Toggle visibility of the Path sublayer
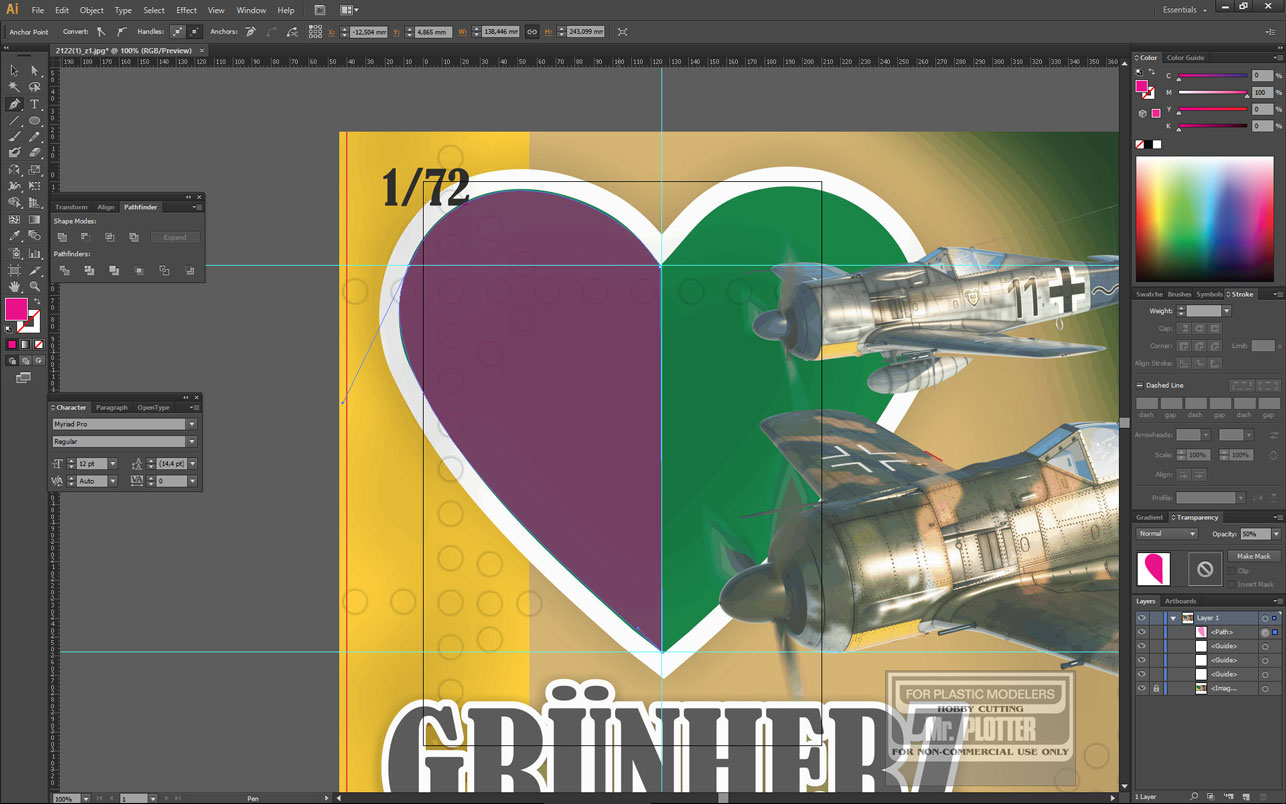 tap(1141, 632)
